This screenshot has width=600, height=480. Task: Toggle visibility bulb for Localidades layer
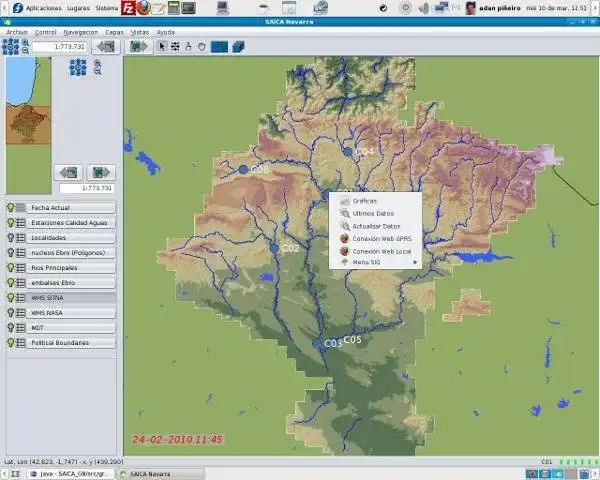(11, 237)
